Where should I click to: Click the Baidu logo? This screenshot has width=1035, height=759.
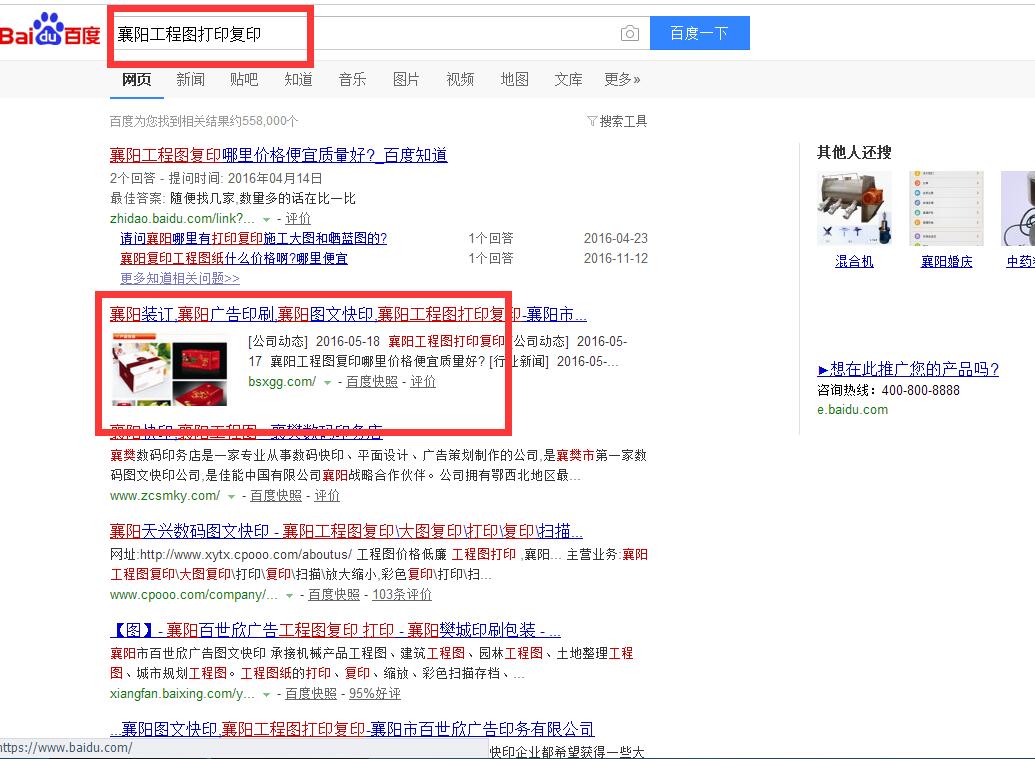(x=50, y=30)
